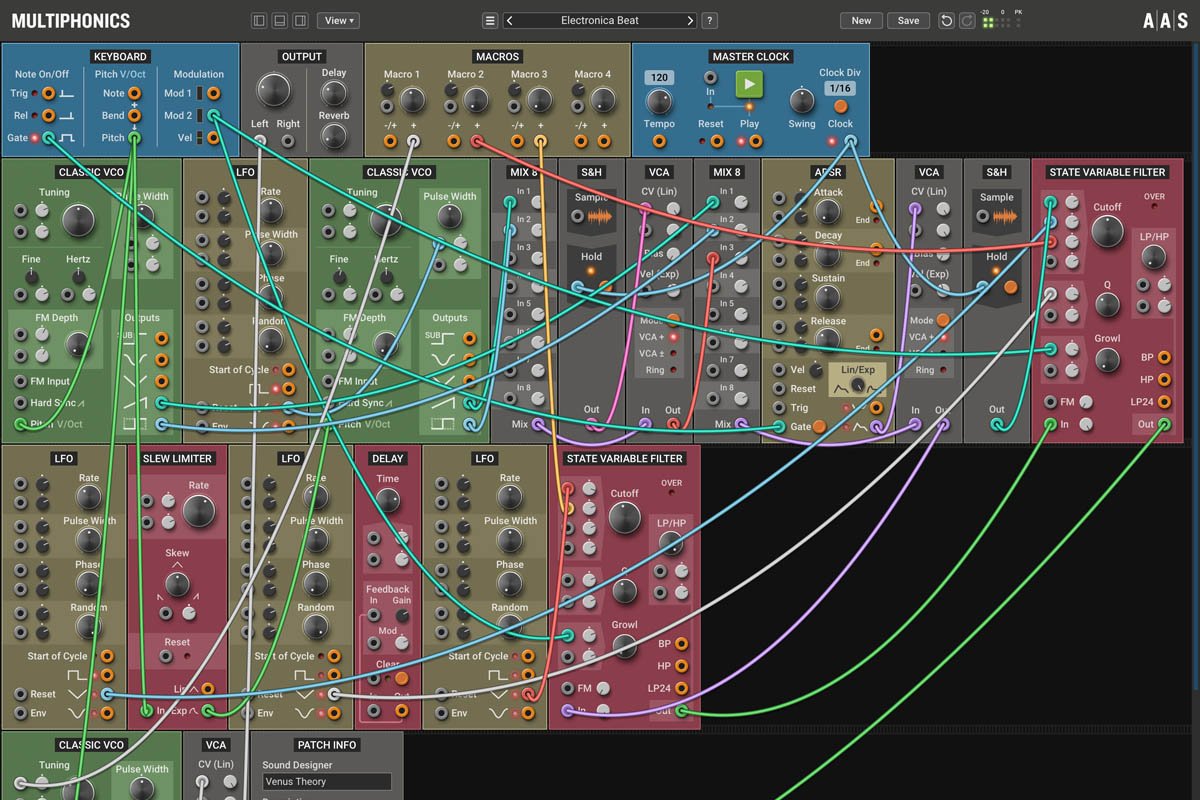Viewport: 1200px width, 800px height.
Task: Click the Output Reverb knob
Action: [334, 136]
